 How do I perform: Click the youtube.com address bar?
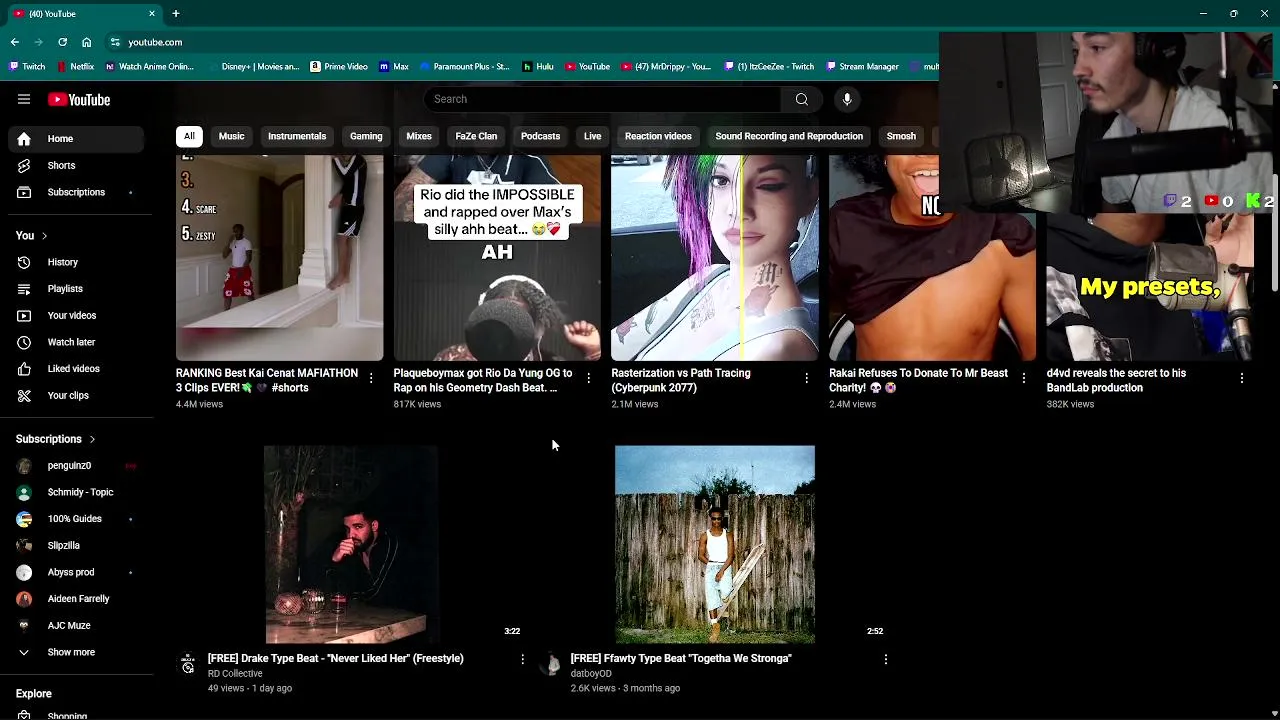[520, 42]
